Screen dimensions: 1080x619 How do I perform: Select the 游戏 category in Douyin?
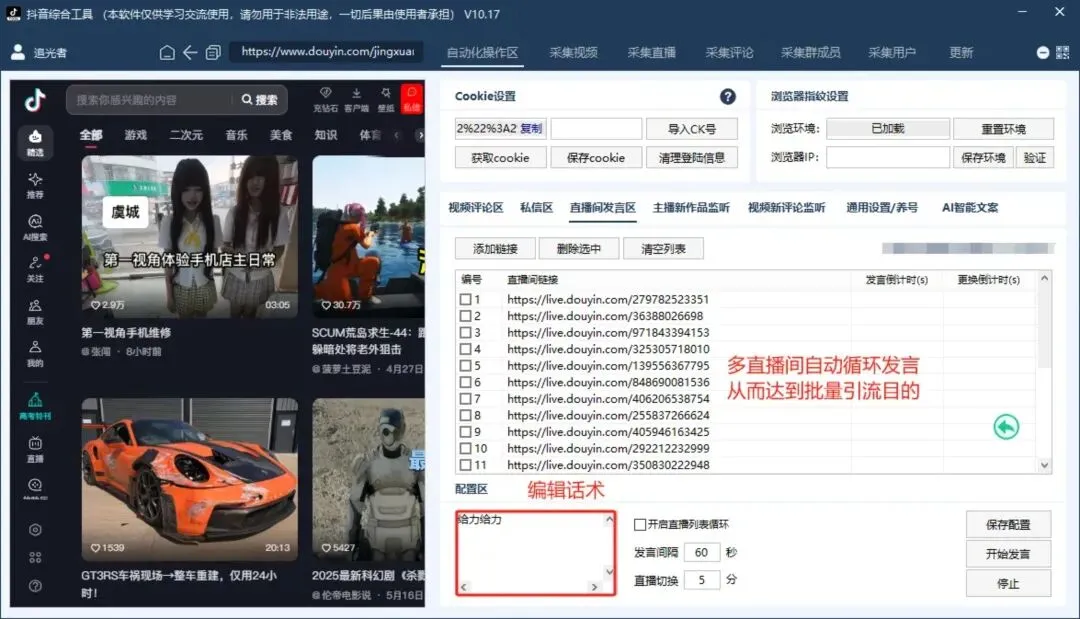tap(136, 135)
